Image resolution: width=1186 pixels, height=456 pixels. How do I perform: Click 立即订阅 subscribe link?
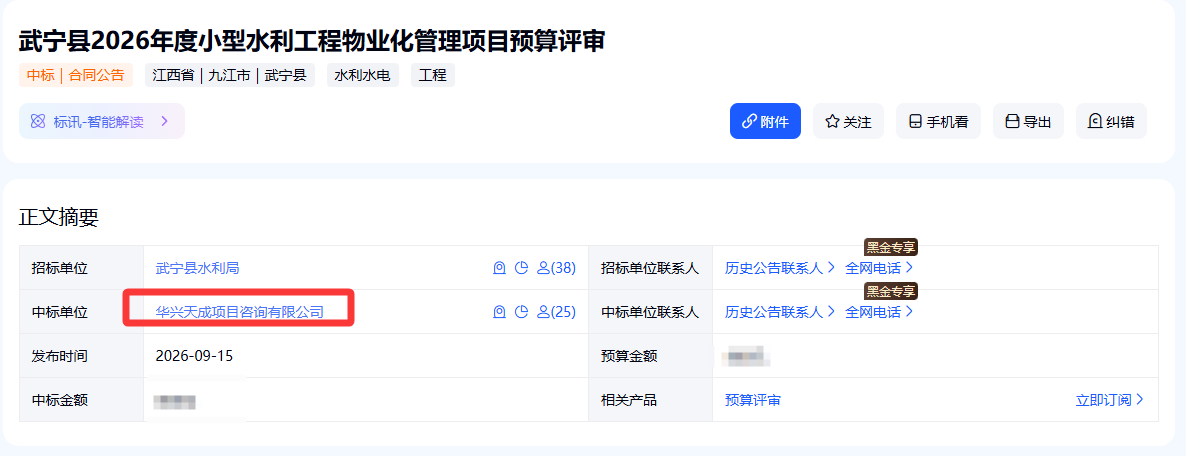pyautogui.click(x=1110, y=399)
